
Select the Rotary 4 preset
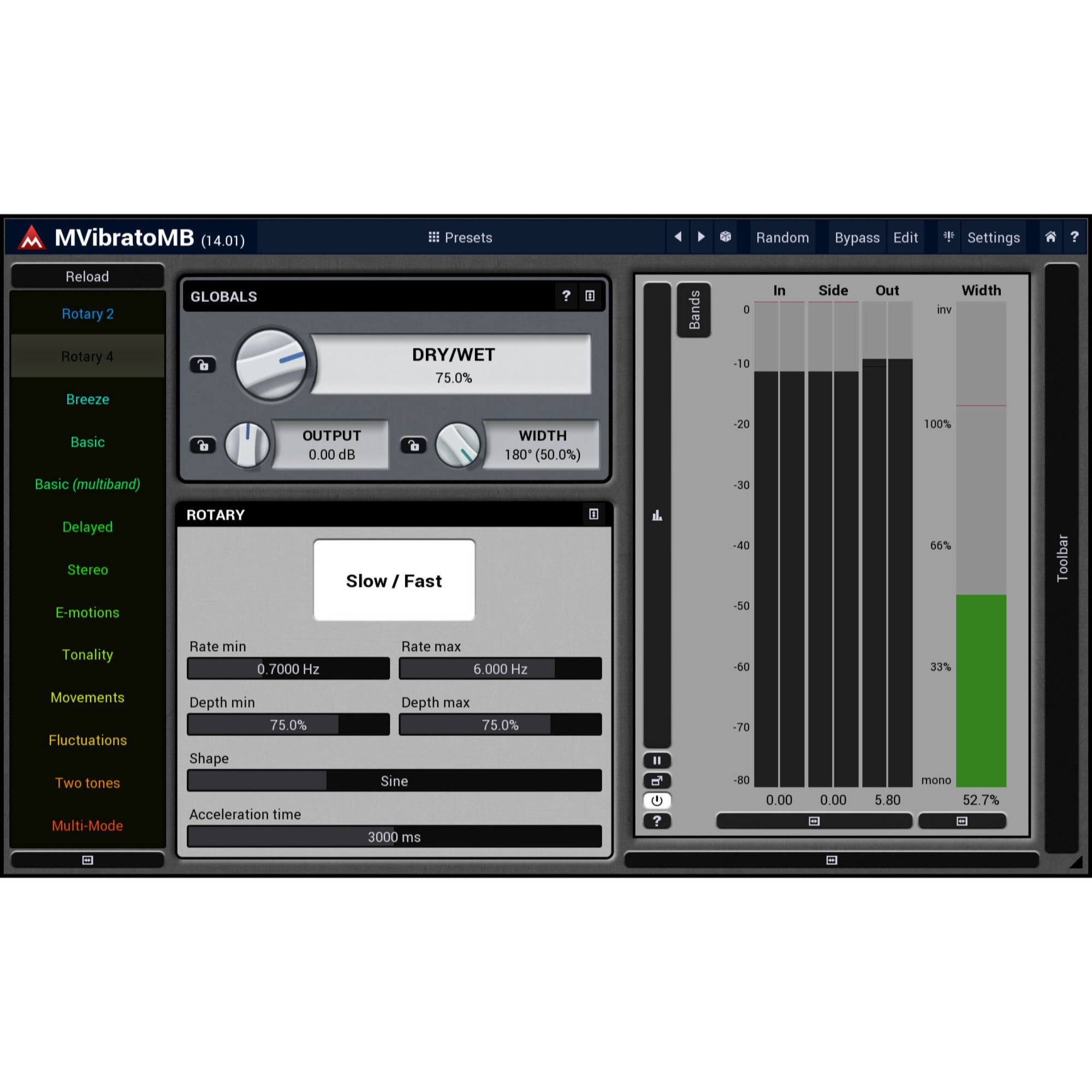pyautogui.click(x=87, y=356)
